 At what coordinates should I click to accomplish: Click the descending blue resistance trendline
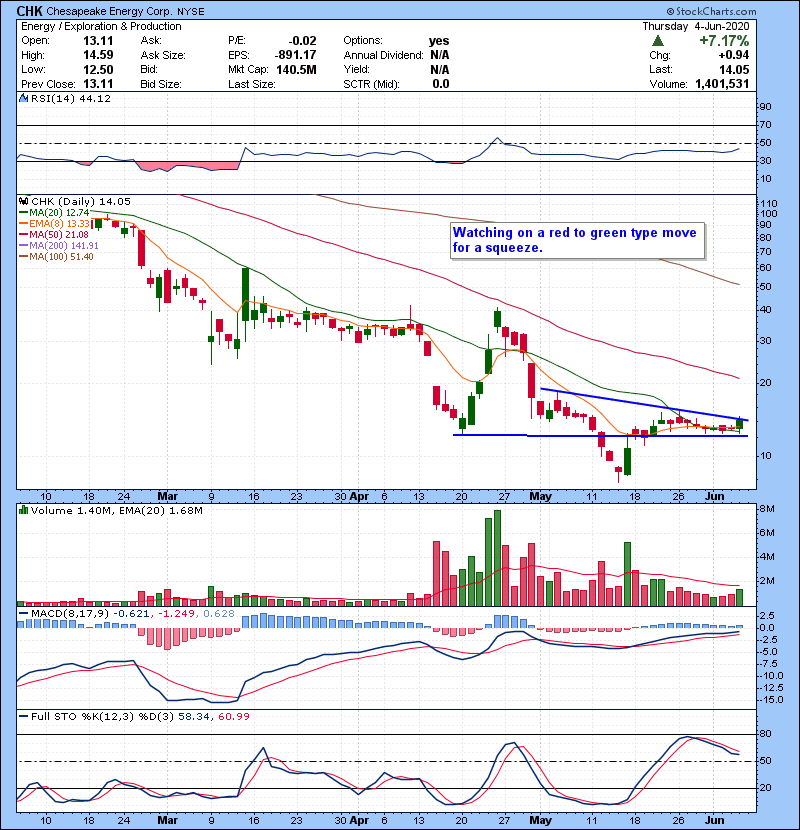click(x=643, y=403)
